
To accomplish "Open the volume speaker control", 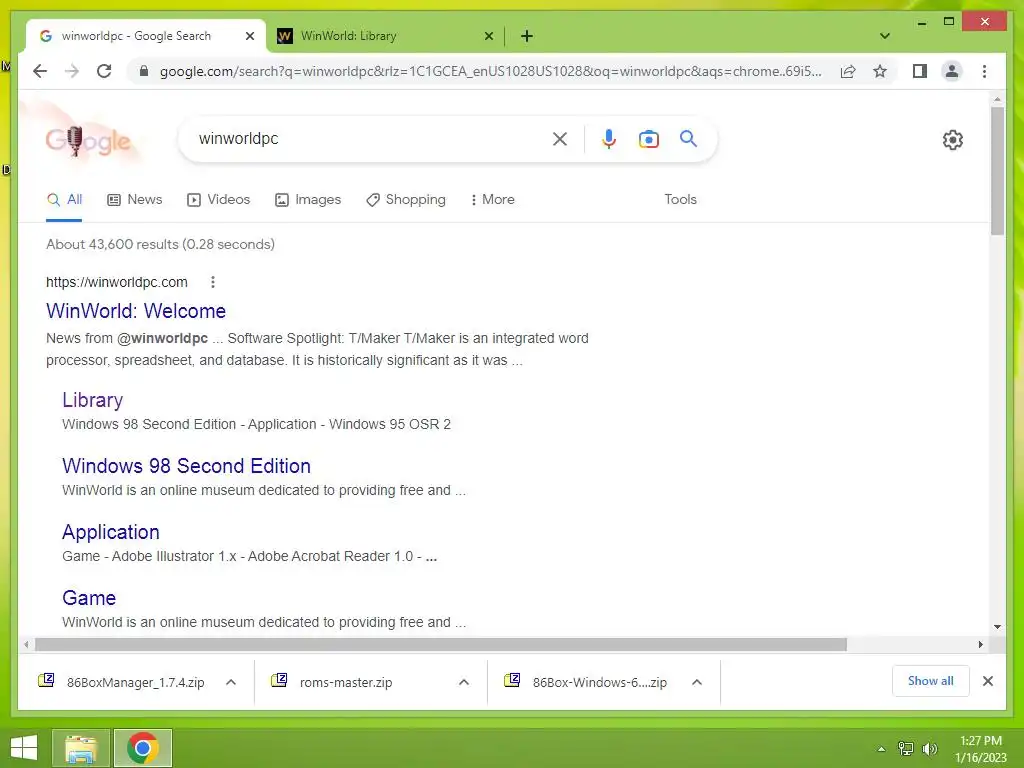I will (x=929, y=749).
